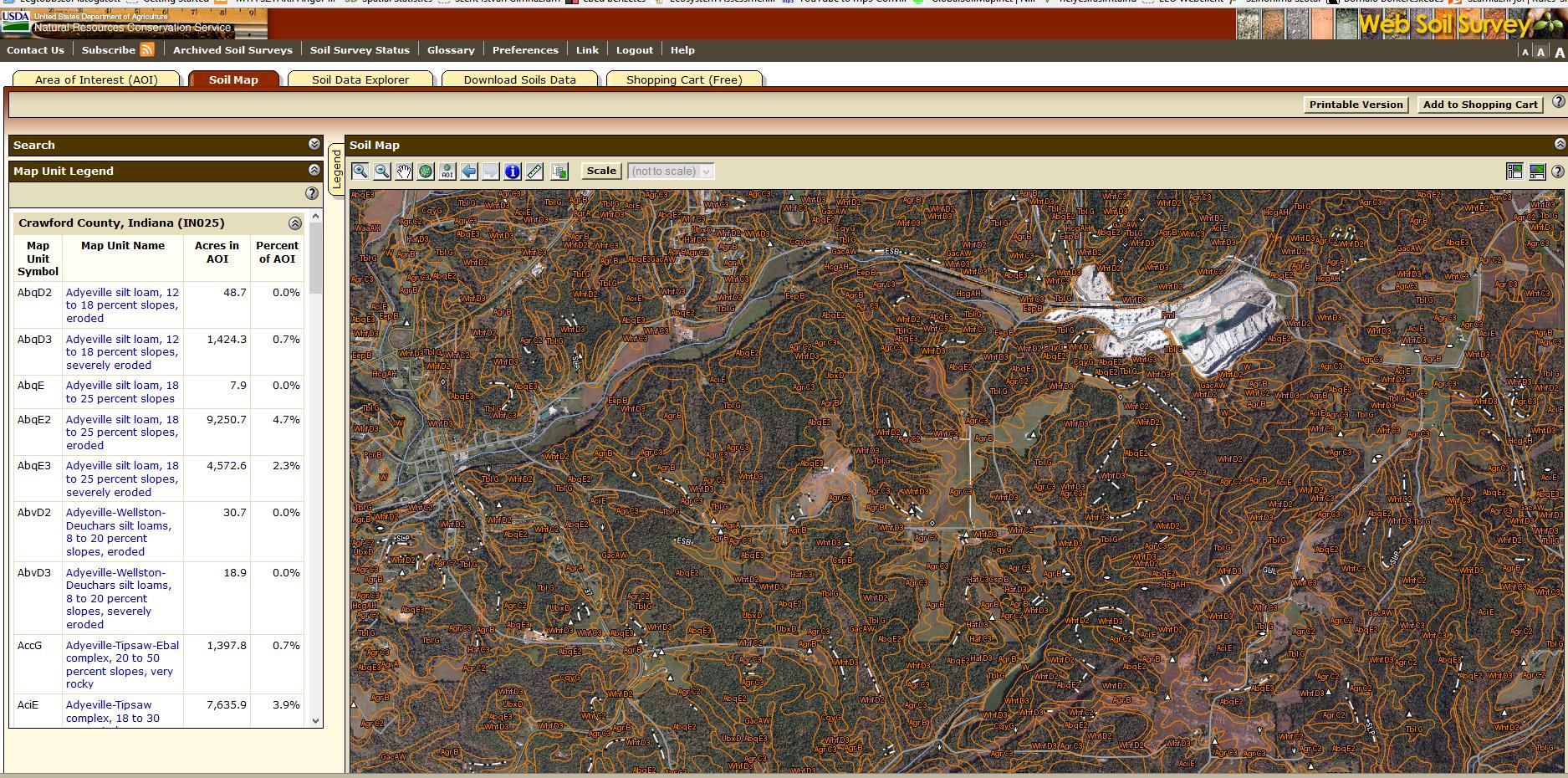Click the Subscribe link text
The width and height of the screenshot is (1568, 778).
pos(109,50)
